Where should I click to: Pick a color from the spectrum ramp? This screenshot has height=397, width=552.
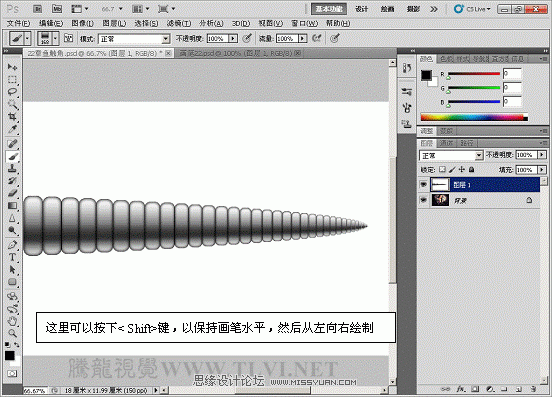pos(474,118)
